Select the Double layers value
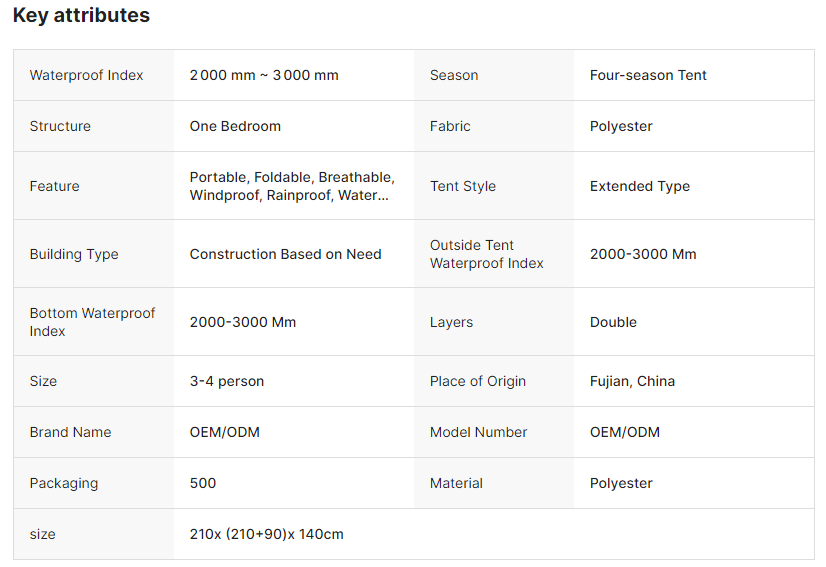The image size is (826, 567). tap(613, 322)
